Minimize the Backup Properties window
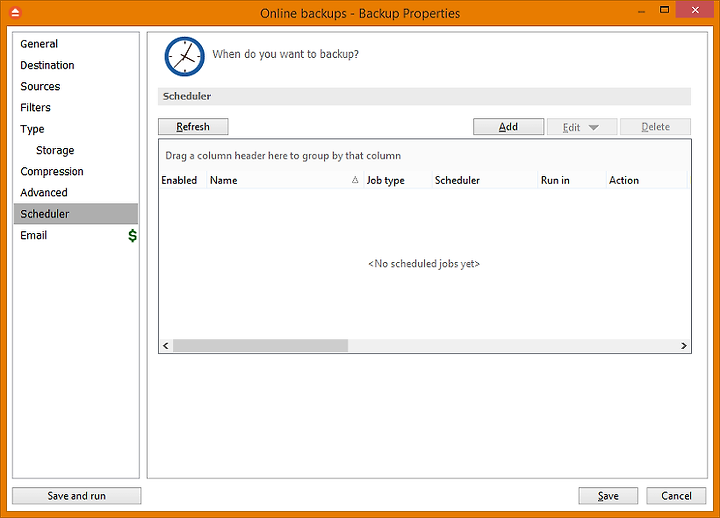This screenshot has height=518, width=720. pyautogui.click(x=641, y=11)
